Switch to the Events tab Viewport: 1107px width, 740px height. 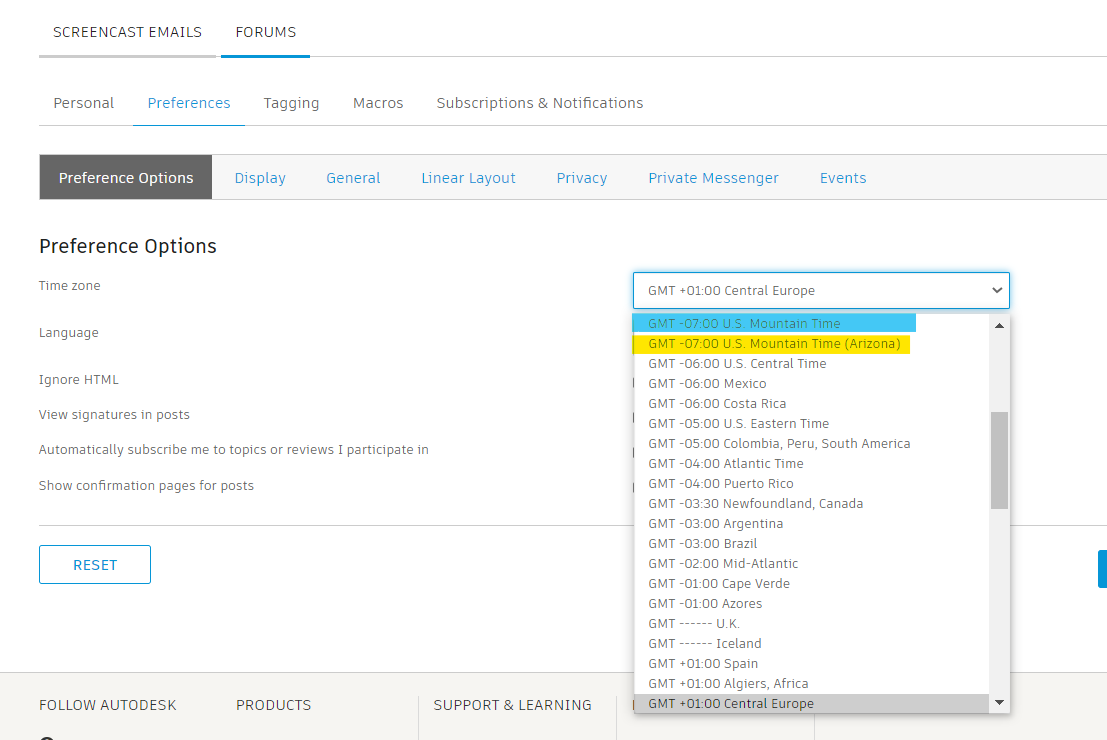[x=843, y=177]
